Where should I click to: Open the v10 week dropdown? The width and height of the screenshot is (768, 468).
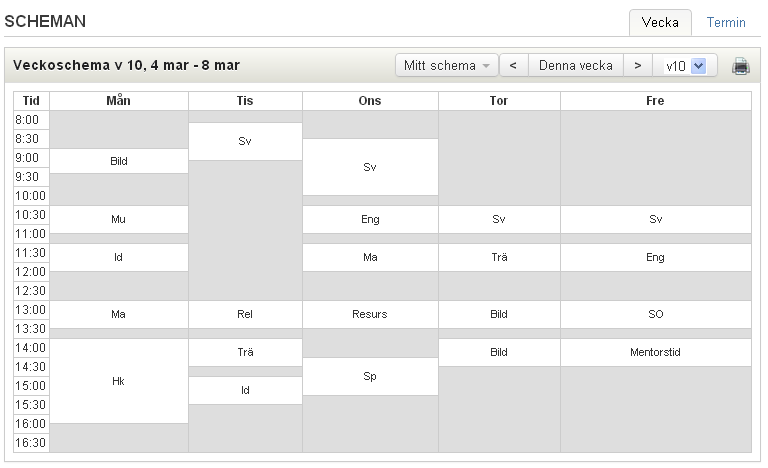click(685, 66)
